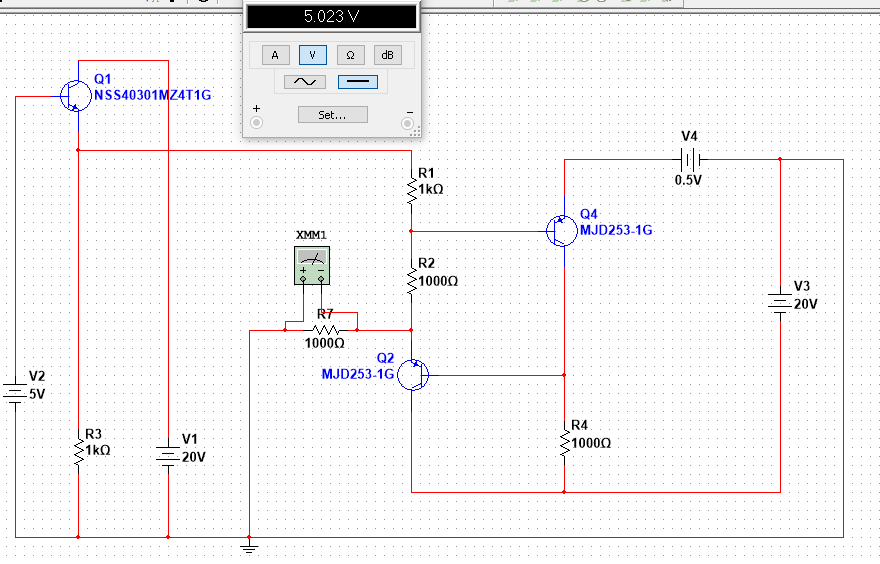Image resolution: width=880 pixels, height=564 pixels.
Task: Select transistor Q2 symbol
Action: (x=413, y=375)
